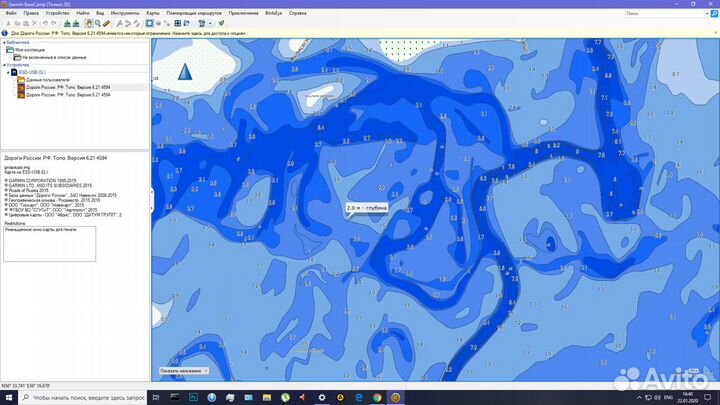Click the first green device transfer icon
Screen dimensions: 720x405
pos(67,23)
